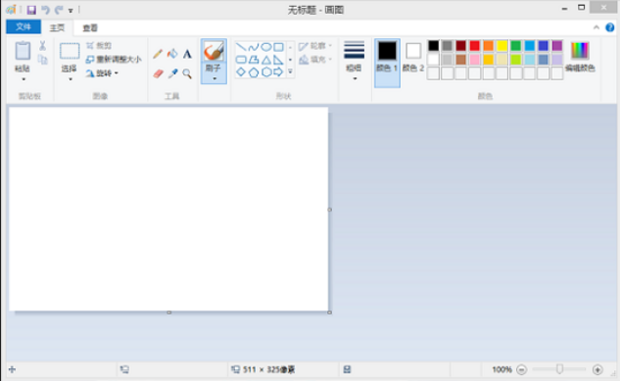Pick the green color swatch
The image size is (620, 381).
coord(516,45)
